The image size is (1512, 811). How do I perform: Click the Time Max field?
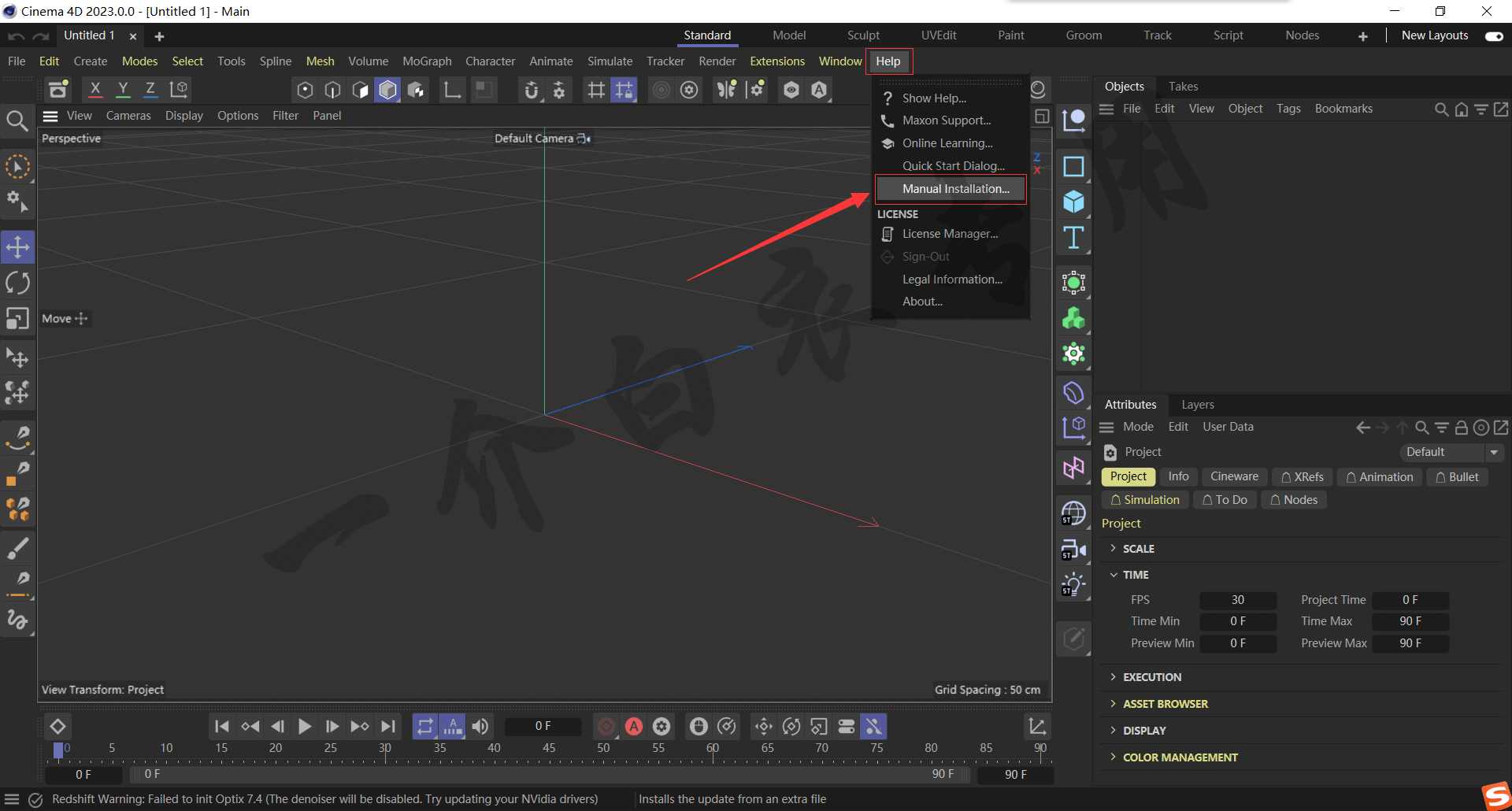coord(1410,621)
